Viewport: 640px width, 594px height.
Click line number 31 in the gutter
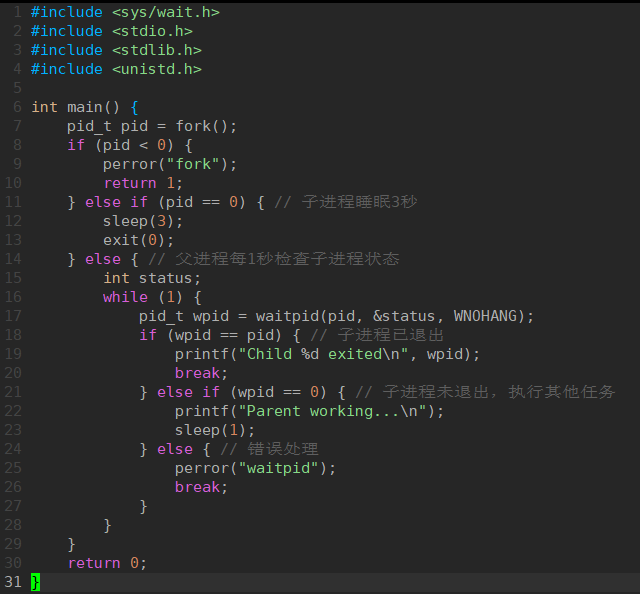(13, 582)
